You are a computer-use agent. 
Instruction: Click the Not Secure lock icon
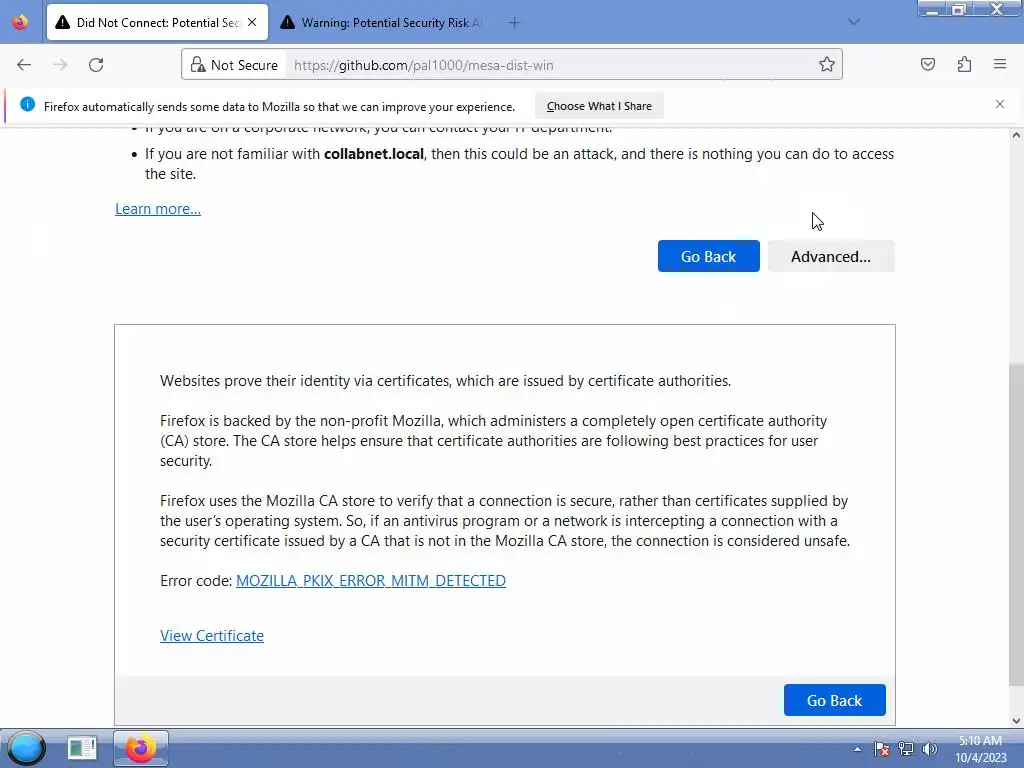tap(197, 65)
